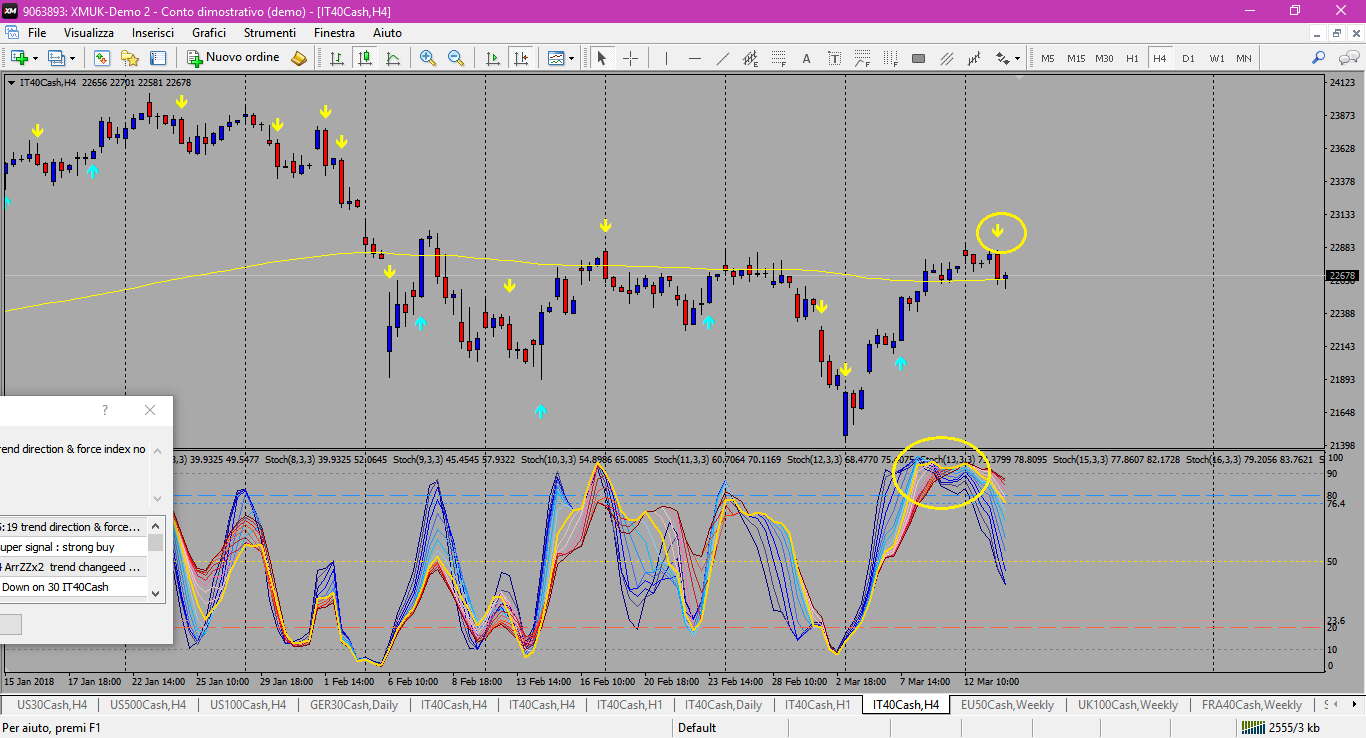Switch to the GER30Cash,Daily chart tab
The width and height of the screenshot is (1366, 738).
tap(354, 705)
